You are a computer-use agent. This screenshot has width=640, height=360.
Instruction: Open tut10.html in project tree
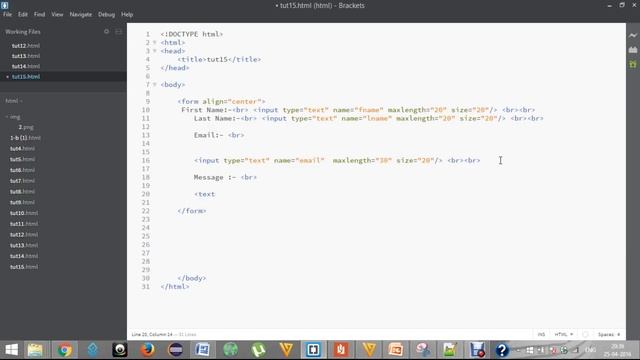click(x=24, y=213)
